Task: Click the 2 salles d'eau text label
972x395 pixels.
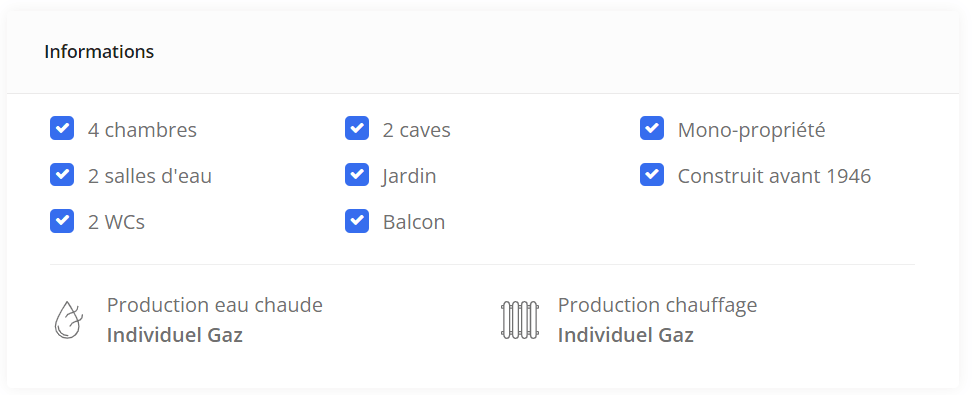Action: click(150, 176)
